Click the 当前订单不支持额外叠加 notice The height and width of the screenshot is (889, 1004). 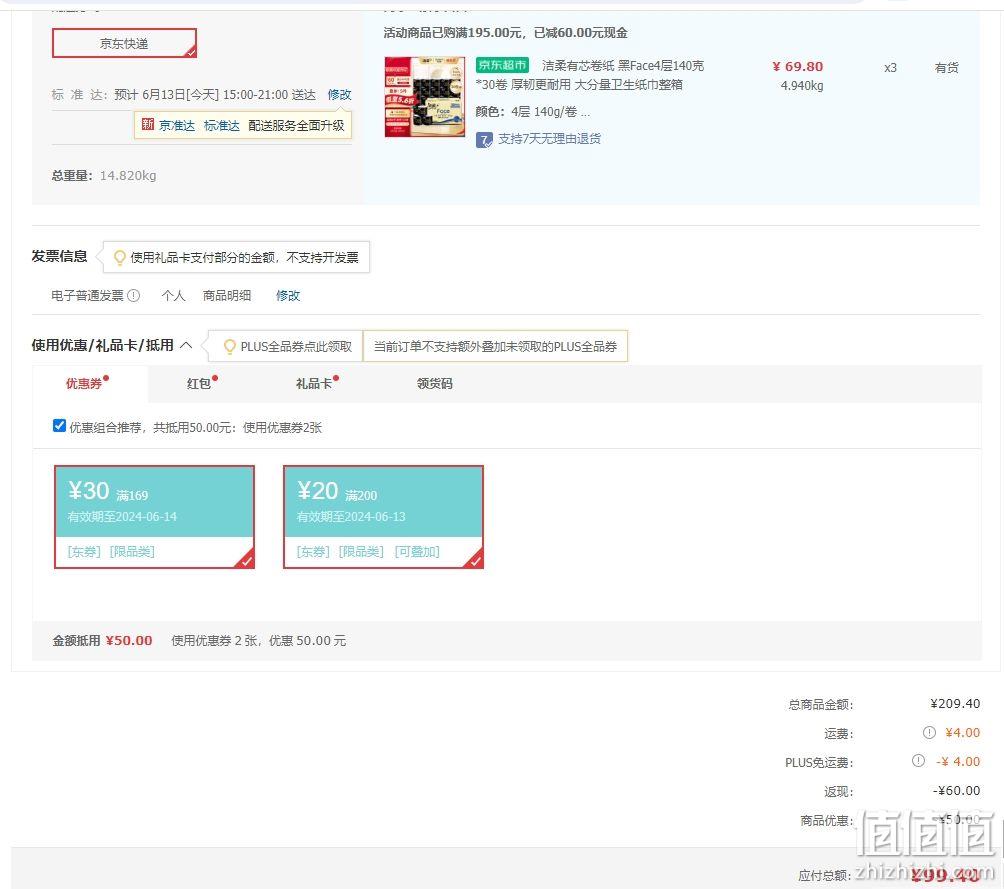[495, 347]
